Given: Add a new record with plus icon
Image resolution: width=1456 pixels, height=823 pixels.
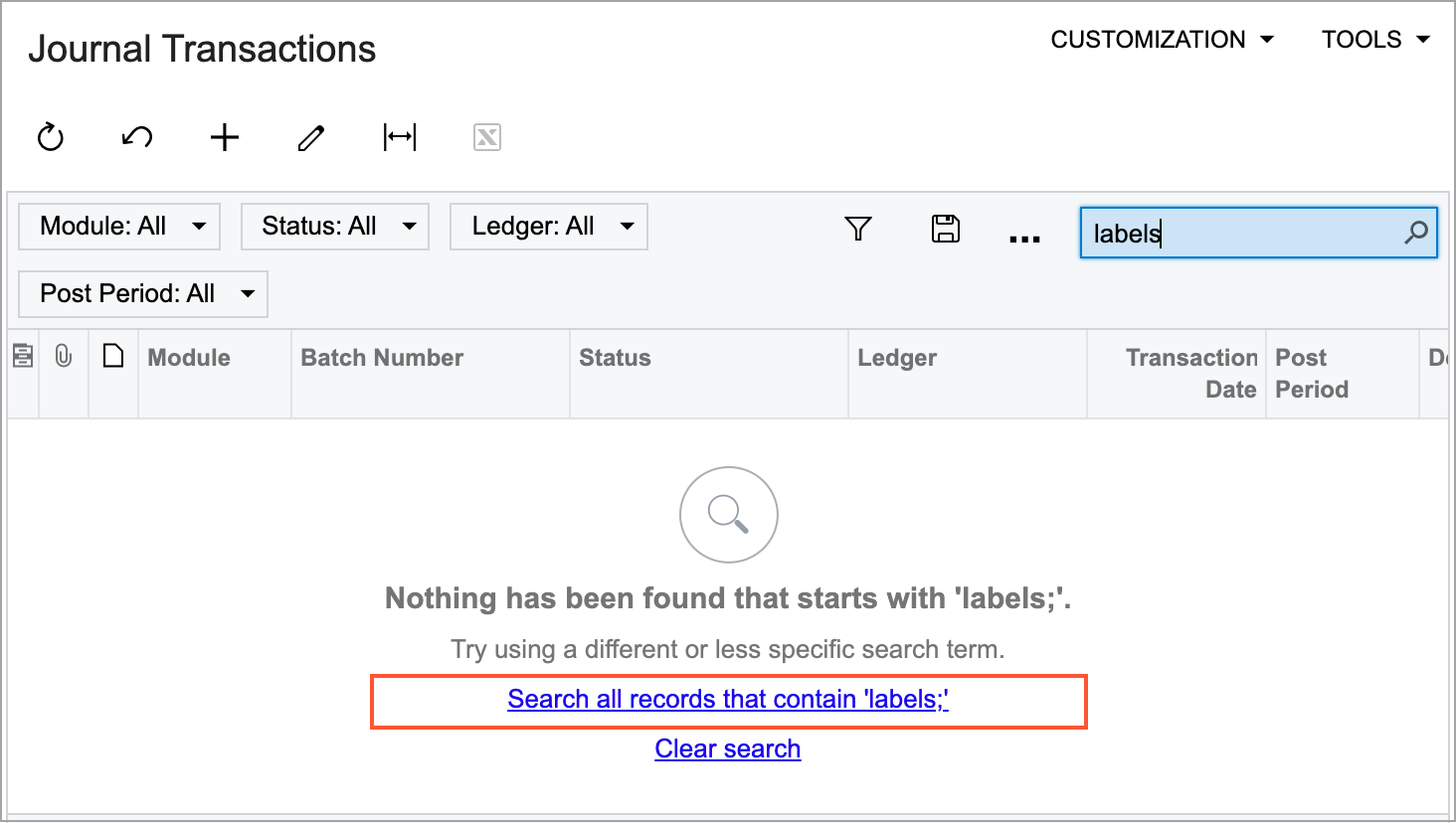Looking at the screenshot, I should (225, 137).
